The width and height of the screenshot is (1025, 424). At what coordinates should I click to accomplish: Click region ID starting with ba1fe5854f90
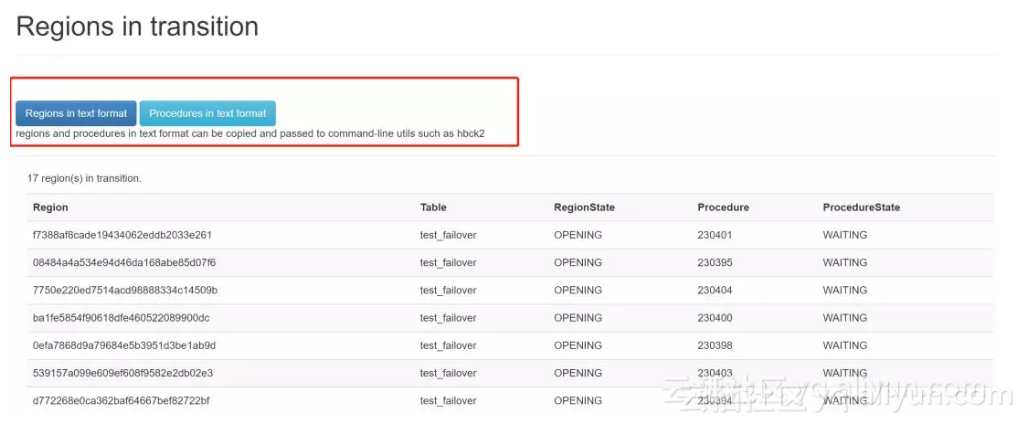[x=121, y=318]
